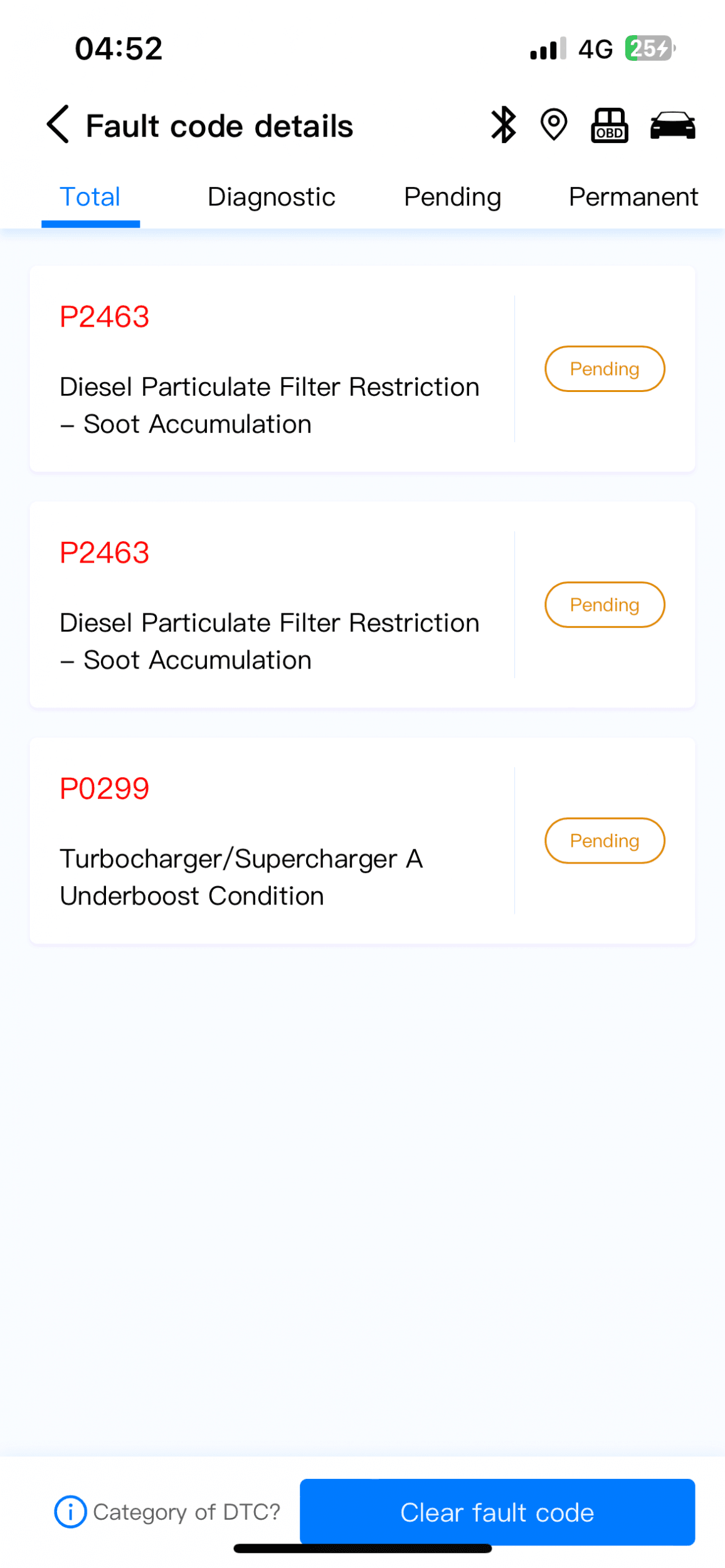Open the Category of DTC? link

click(x=186, y=1512)
